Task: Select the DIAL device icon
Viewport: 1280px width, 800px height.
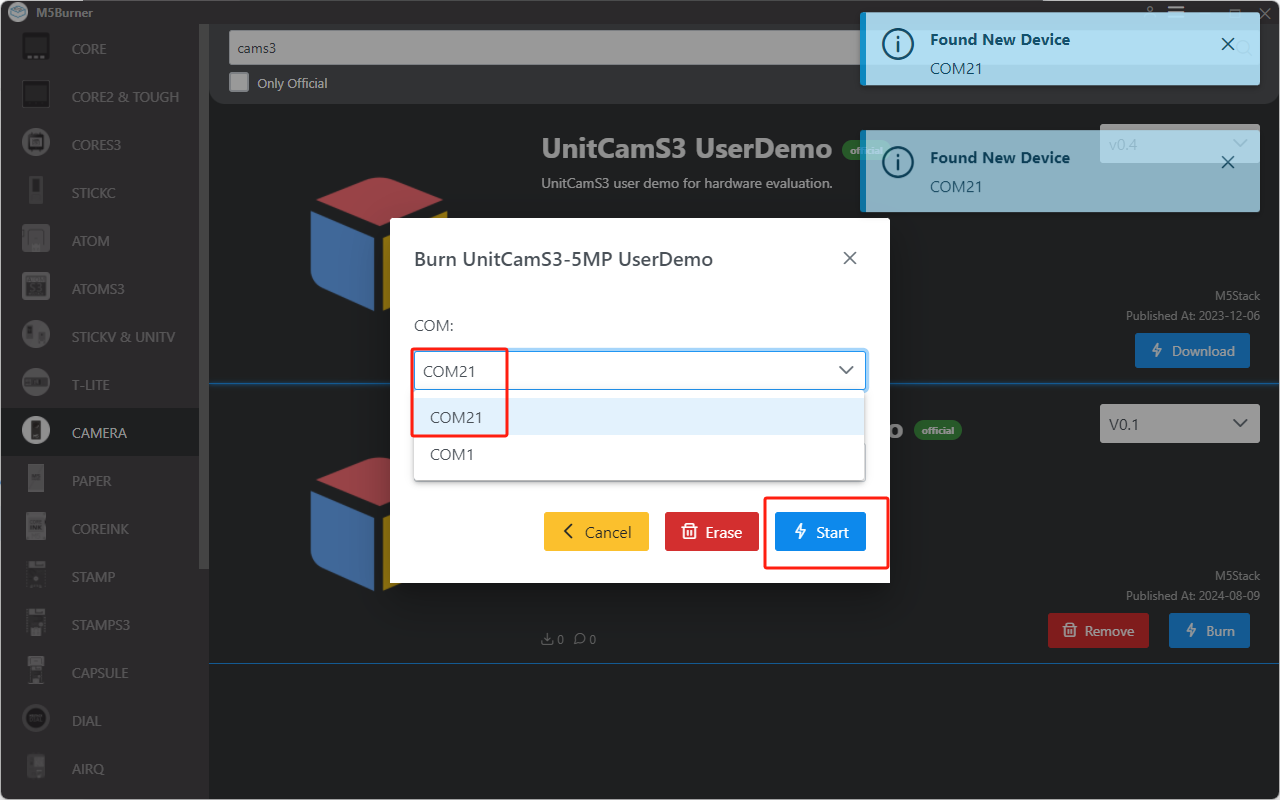Action: tap(36, 720)
